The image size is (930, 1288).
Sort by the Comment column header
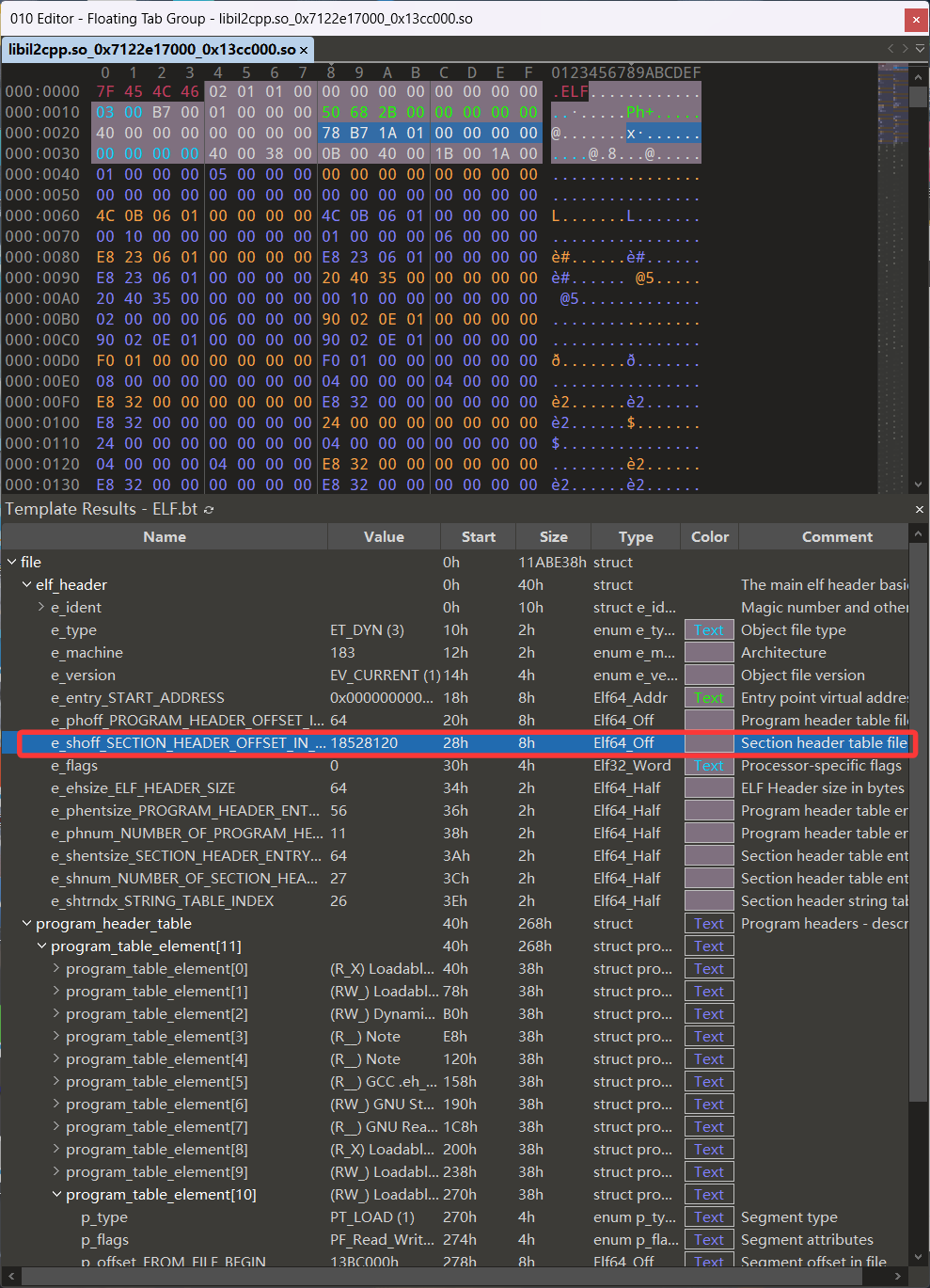coord(824,536)
